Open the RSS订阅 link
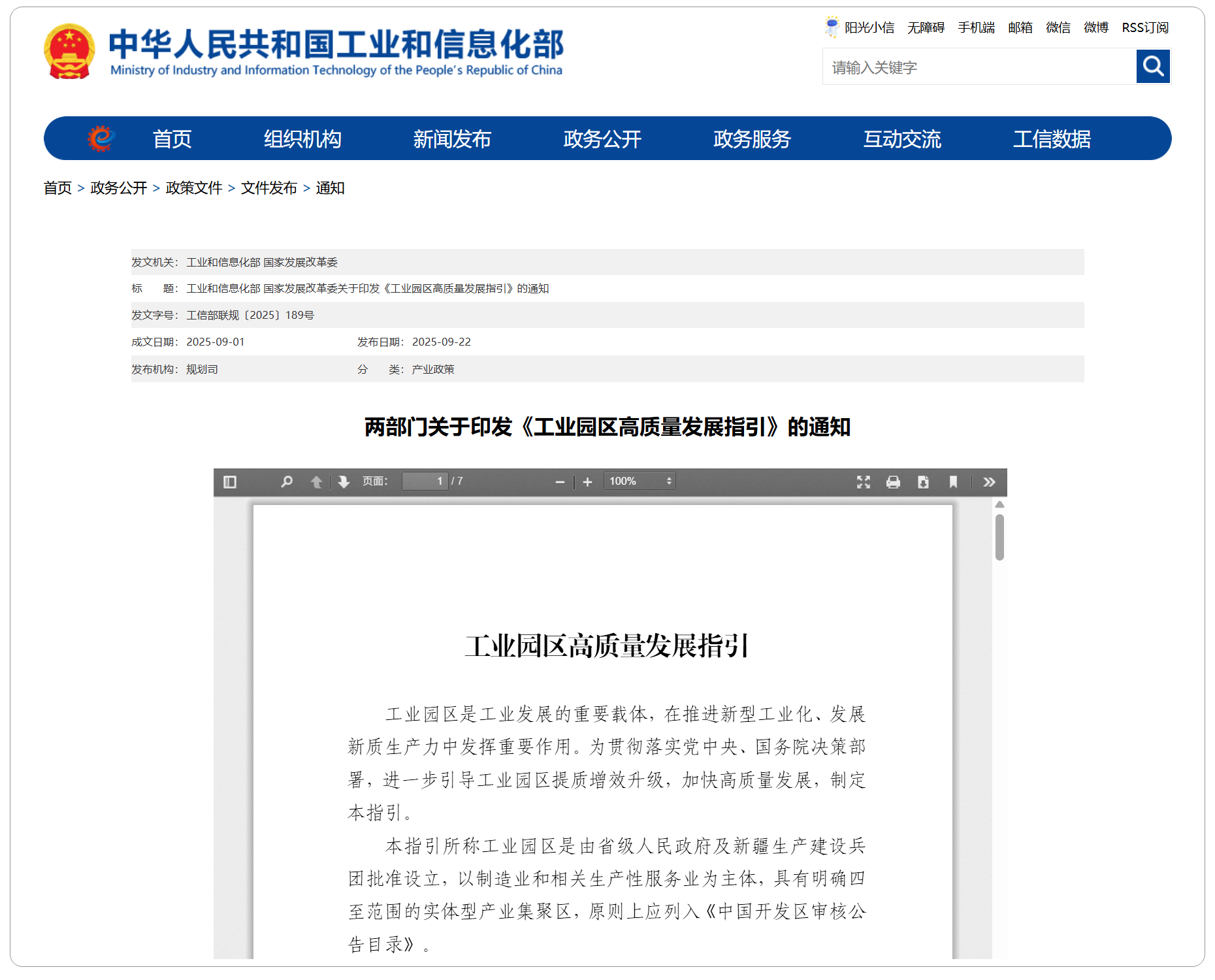Image resolution: width=1215 pixels, height=980 pixels. pos(1144,27)
